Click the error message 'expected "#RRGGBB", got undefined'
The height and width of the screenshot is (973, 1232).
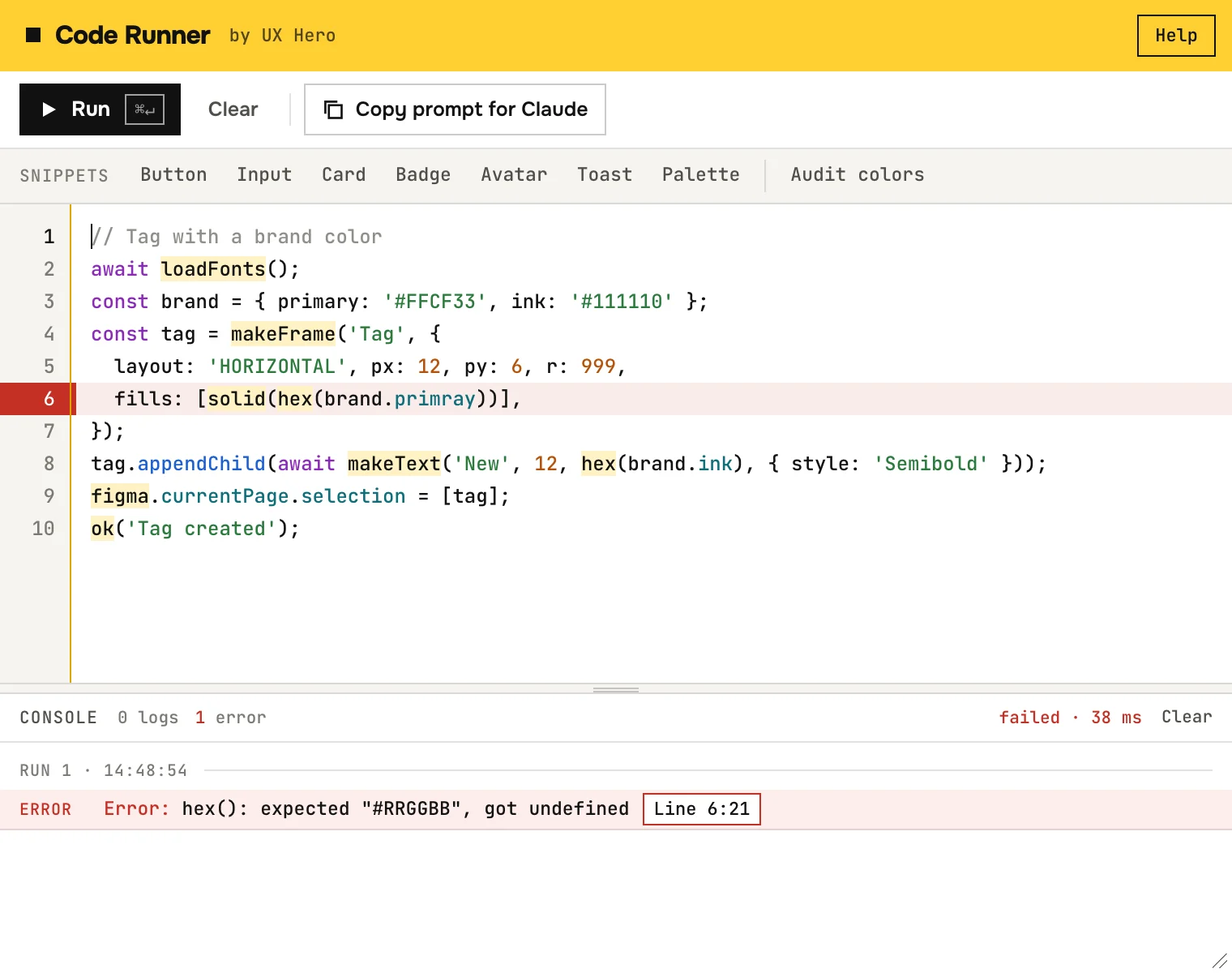(x=445, y=809)
